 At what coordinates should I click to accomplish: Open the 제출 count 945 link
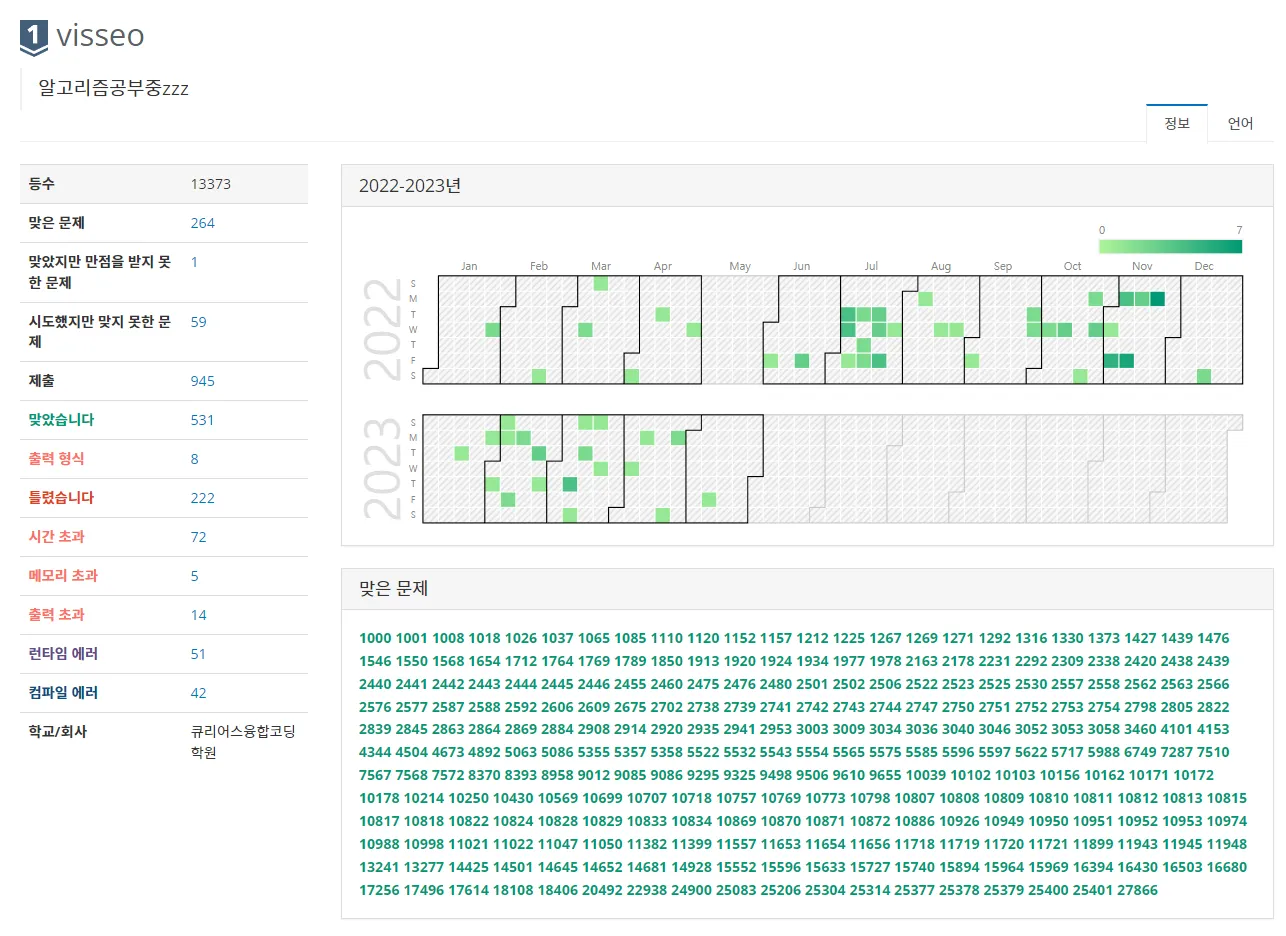202,381
